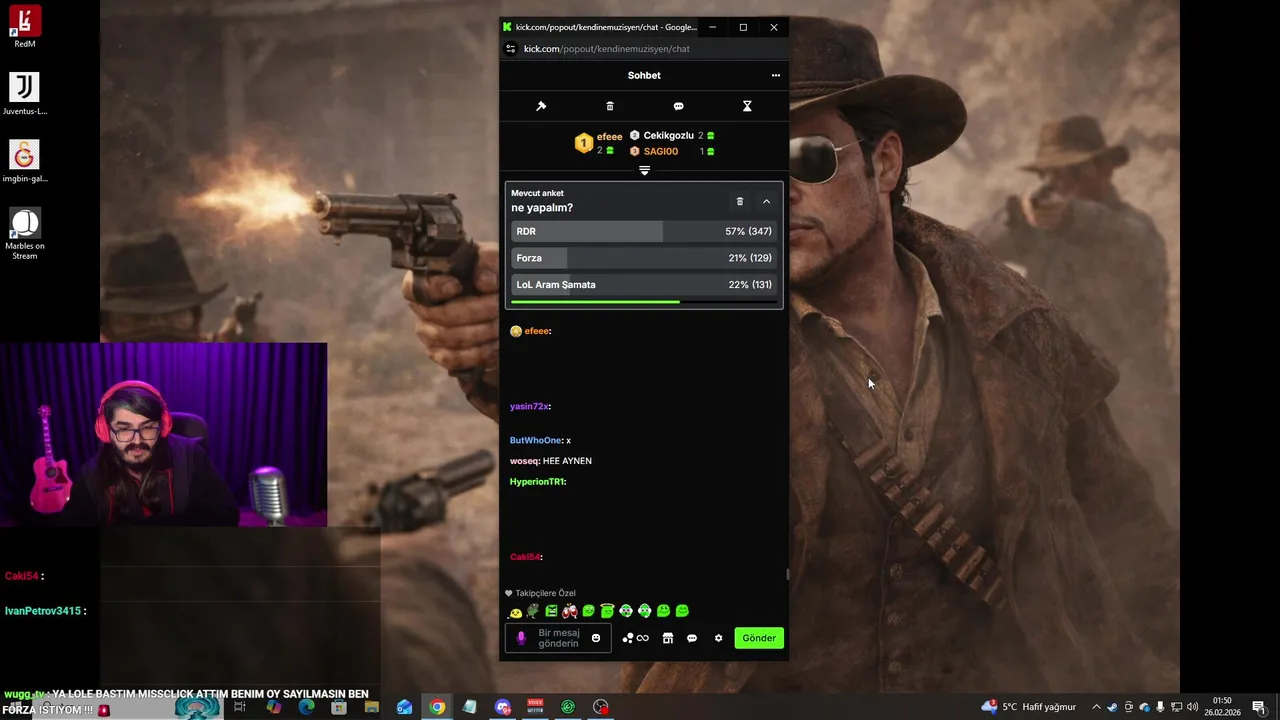Open the weather widget Hafif yağmur
The height and width of the screenshot is (720, 1280).
coord(1029,707)
